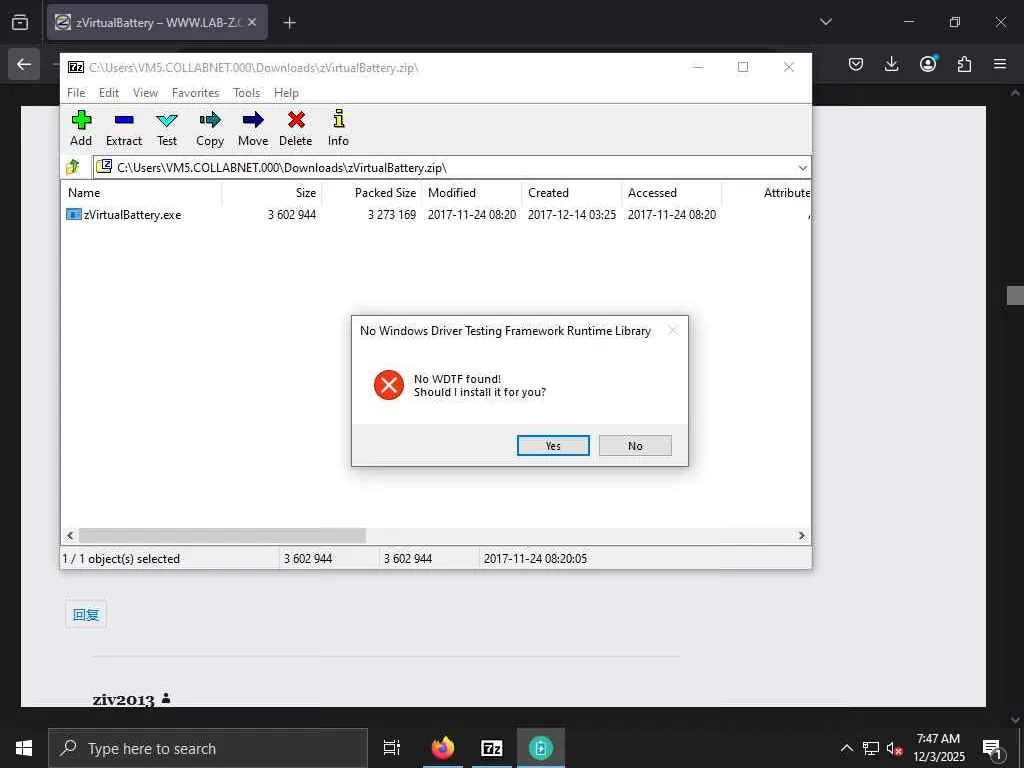Open the zVirtualBattery taskbar icon
The width and height of the screenshot is (1024, 768).
point(541,748)
